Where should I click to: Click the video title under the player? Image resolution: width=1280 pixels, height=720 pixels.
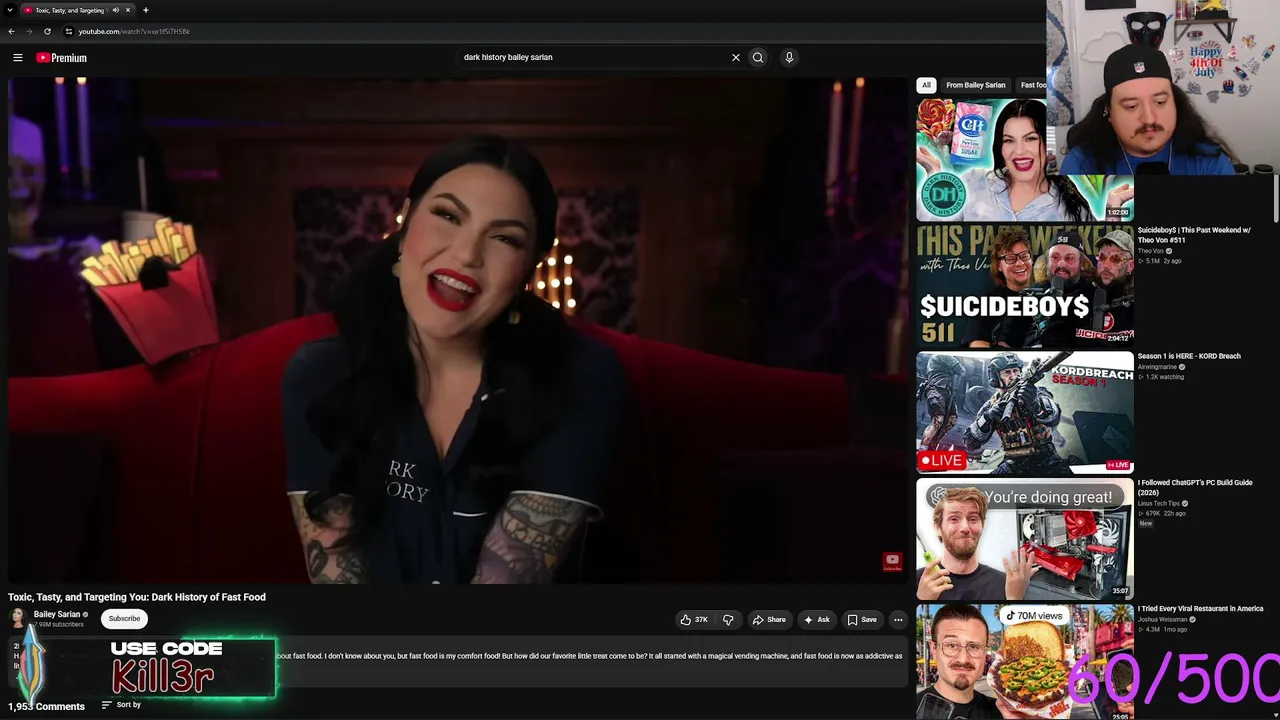137,597
